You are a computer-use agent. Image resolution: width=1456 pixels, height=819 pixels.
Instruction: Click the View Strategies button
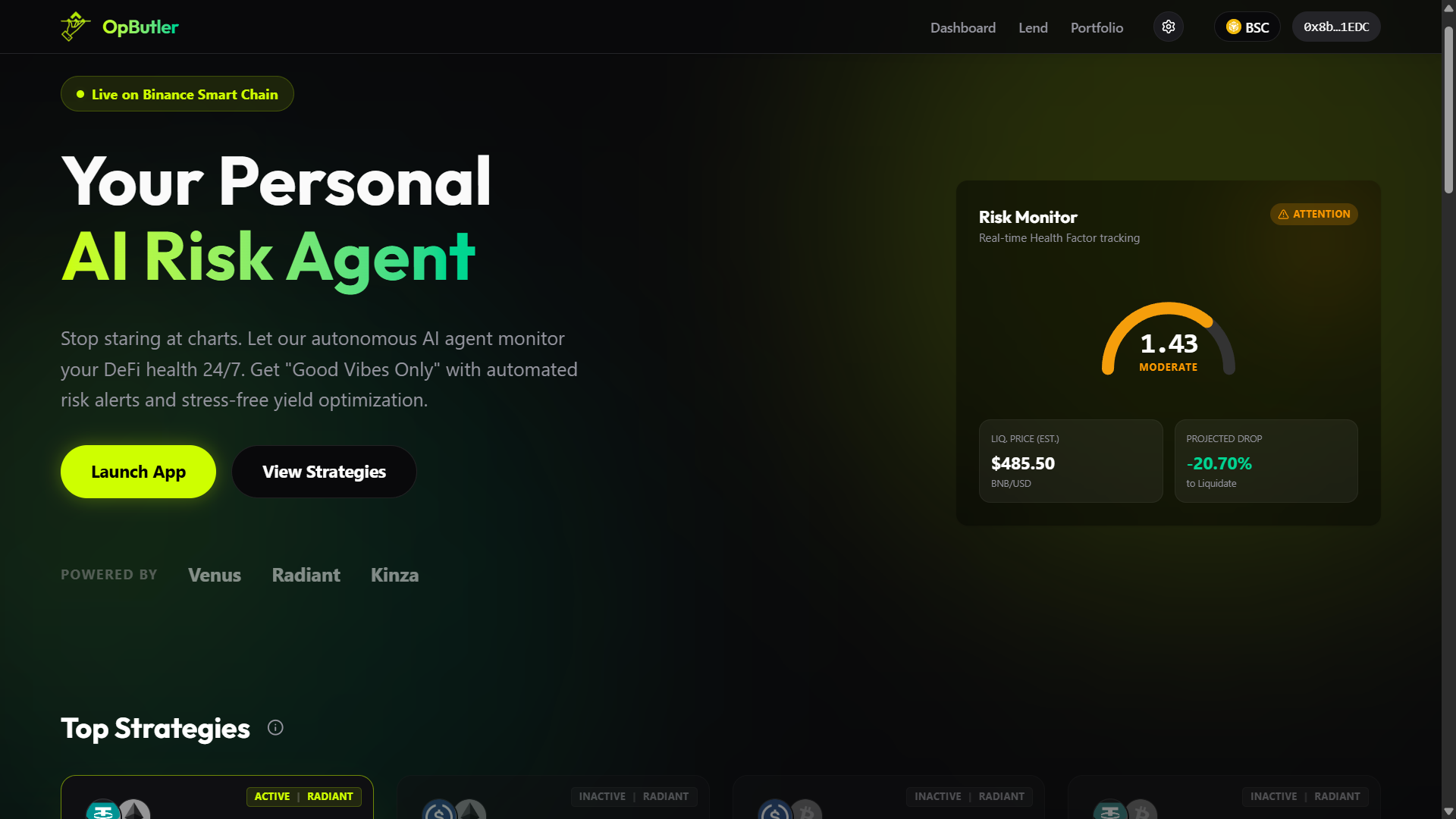(324, 472)
